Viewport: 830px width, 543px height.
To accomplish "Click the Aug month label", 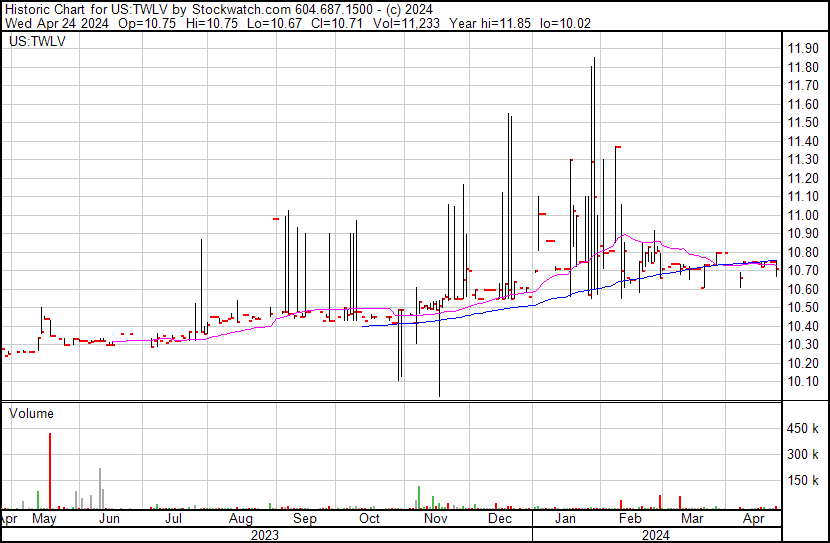I will tap(240, 519).
